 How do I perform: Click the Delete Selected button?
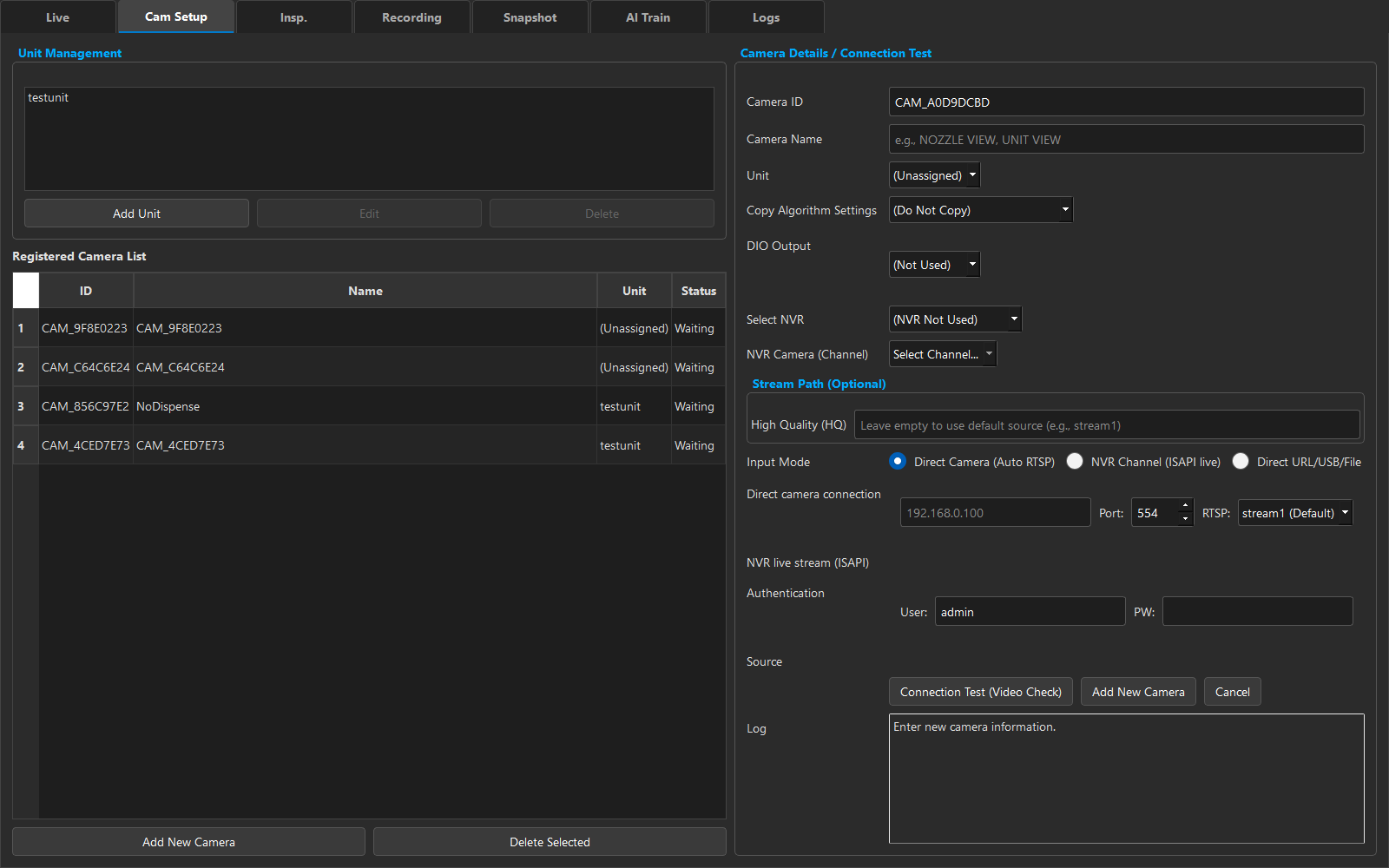(x=550, y=842)
